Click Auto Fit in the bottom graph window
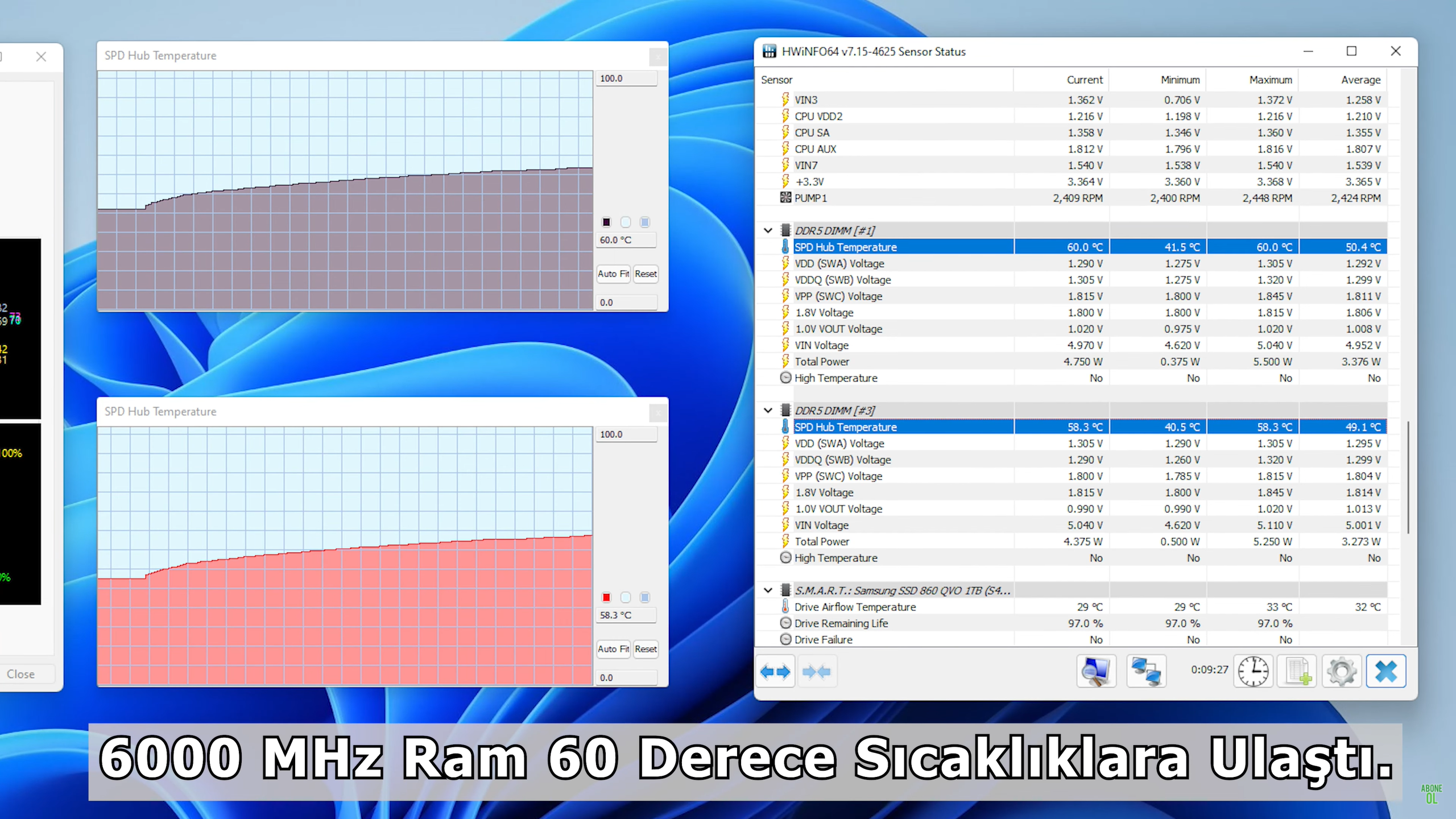1456x819 pixels. pos(614,649)
